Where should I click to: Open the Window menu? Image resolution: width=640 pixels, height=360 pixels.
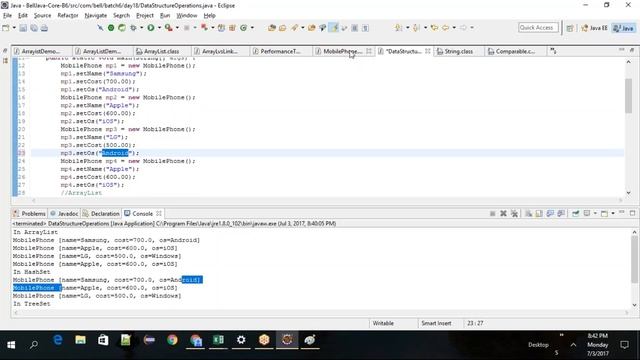click(187, 16)
